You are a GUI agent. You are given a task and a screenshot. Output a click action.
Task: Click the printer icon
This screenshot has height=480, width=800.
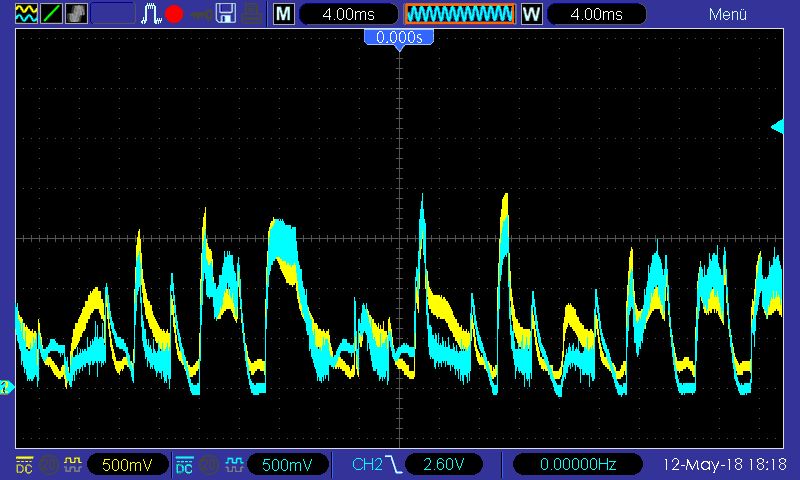click(252, 14)
